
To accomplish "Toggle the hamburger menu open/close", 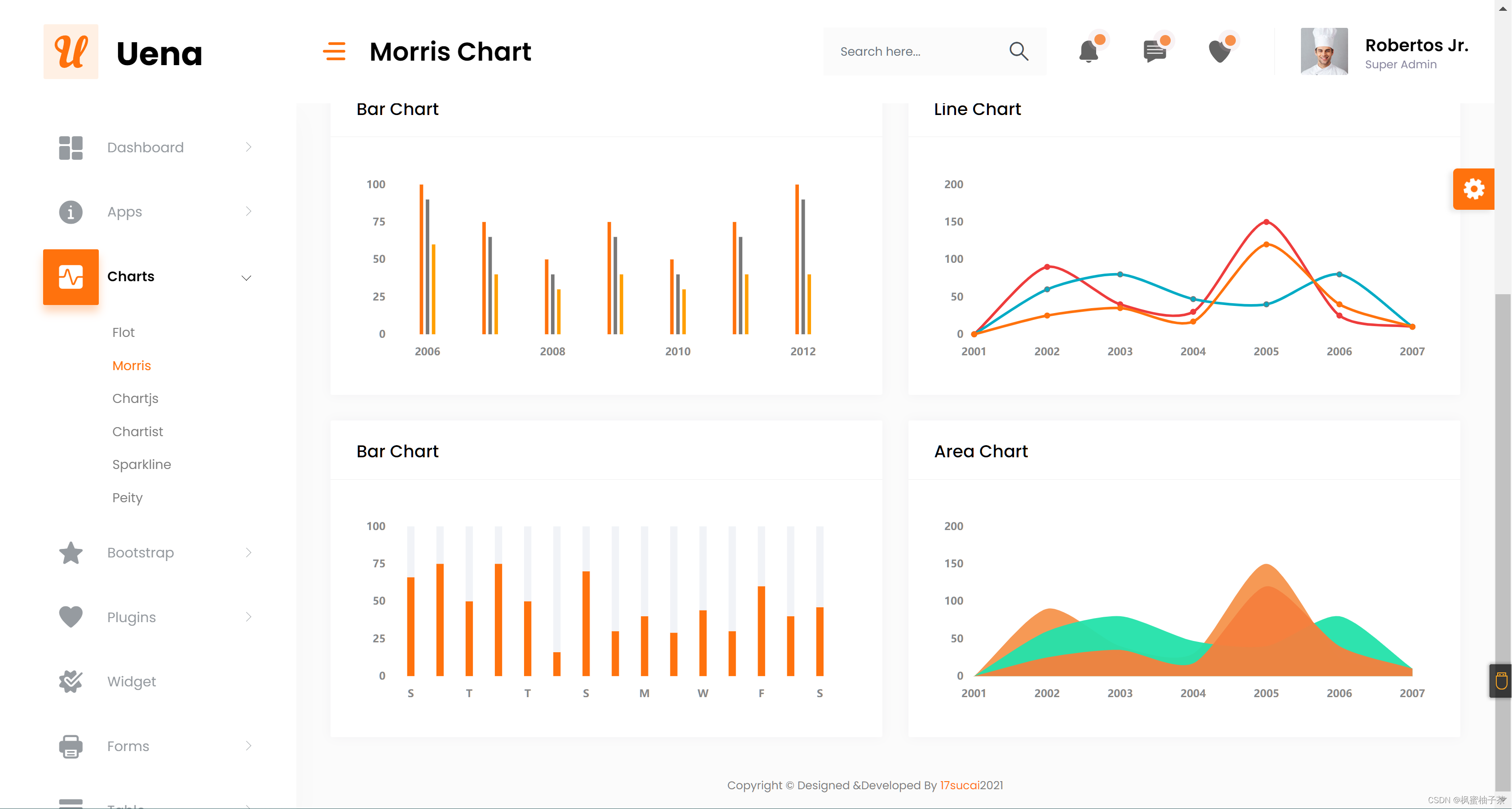I will 335,51.
